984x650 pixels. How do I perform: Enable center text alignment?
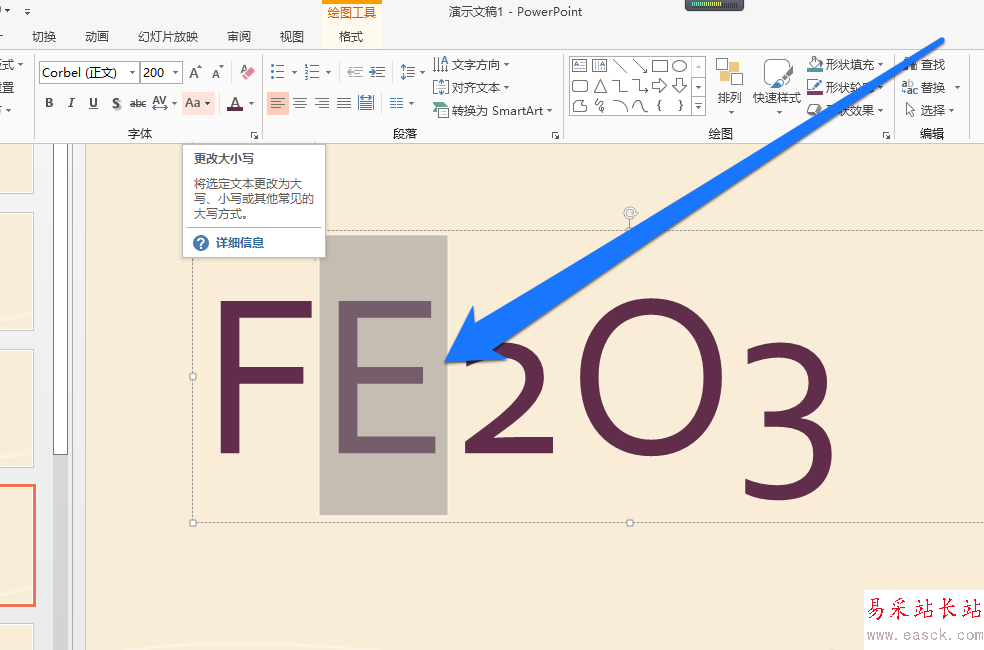click(x=300, y=103)
